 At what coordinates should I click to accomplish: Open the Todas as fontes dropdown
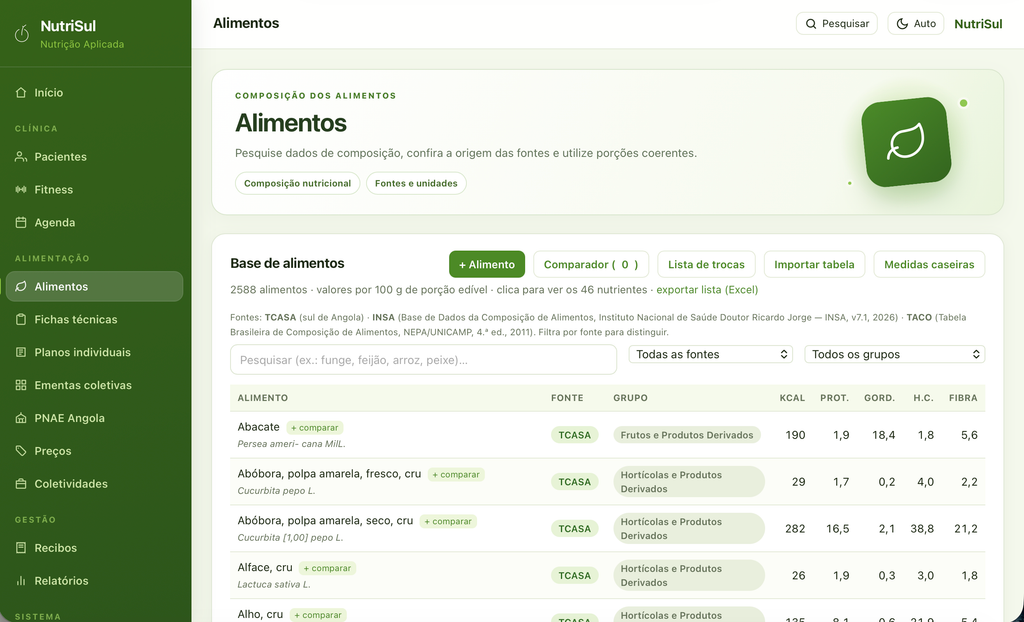pyautogui.click(x=711, y=354)
